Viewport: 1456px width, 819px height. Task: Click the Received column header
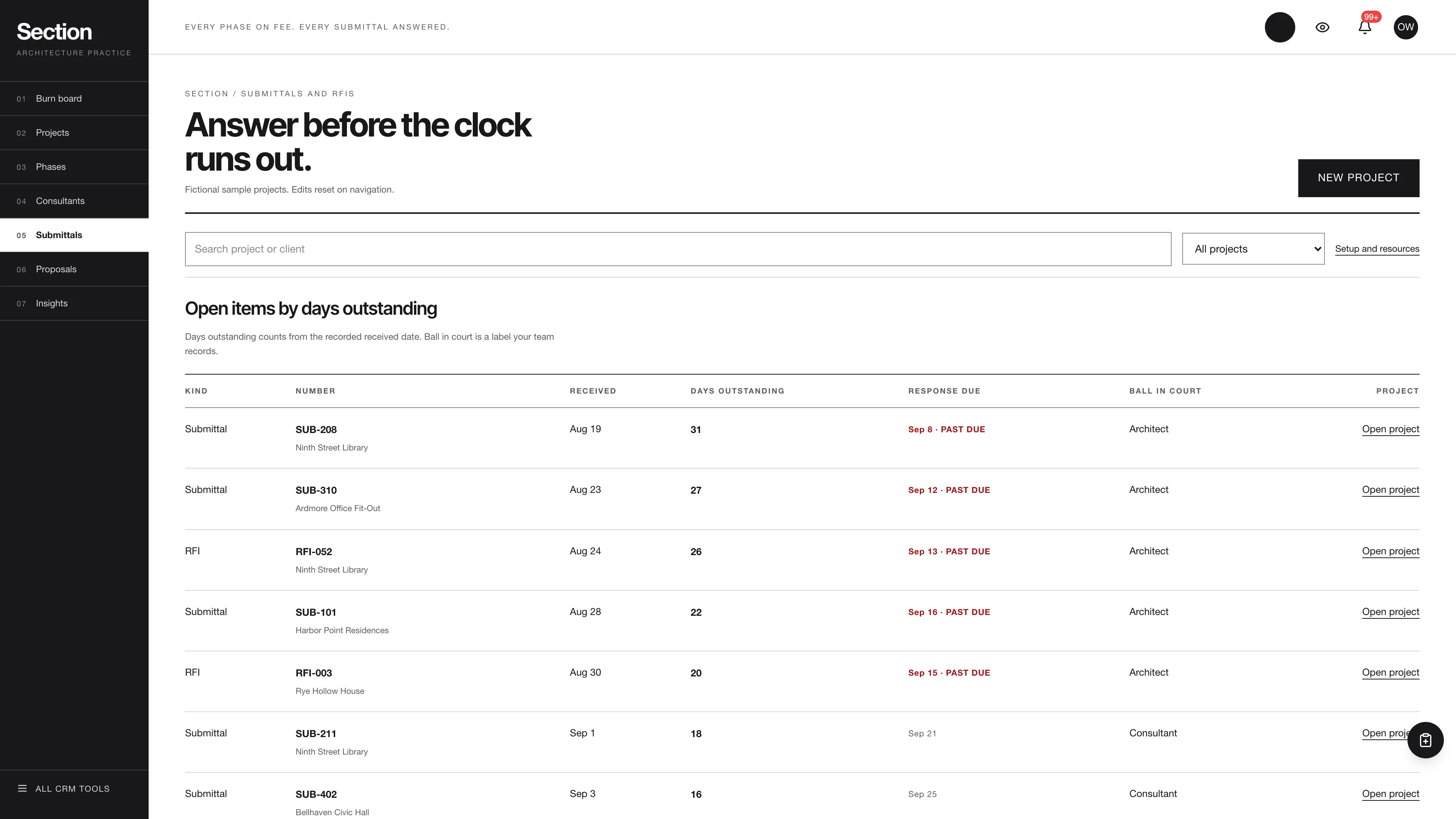pyautogui.click(x=592, y=391)
